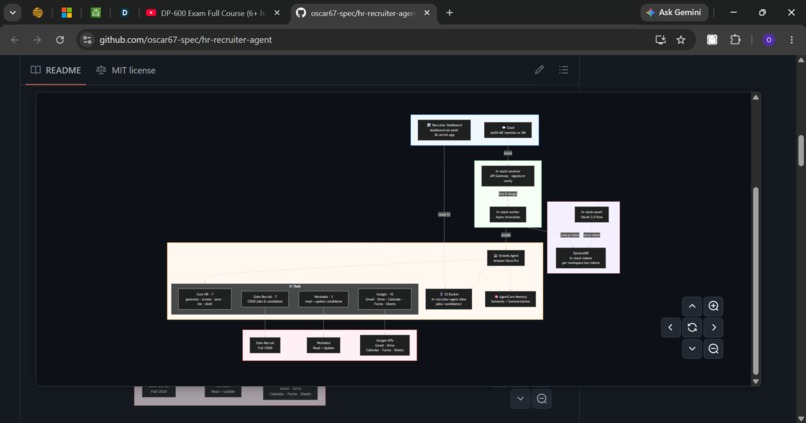The image size is (806, 423).
Task: Focus the github.com address bar URL
Action: [x=186, y=40]
